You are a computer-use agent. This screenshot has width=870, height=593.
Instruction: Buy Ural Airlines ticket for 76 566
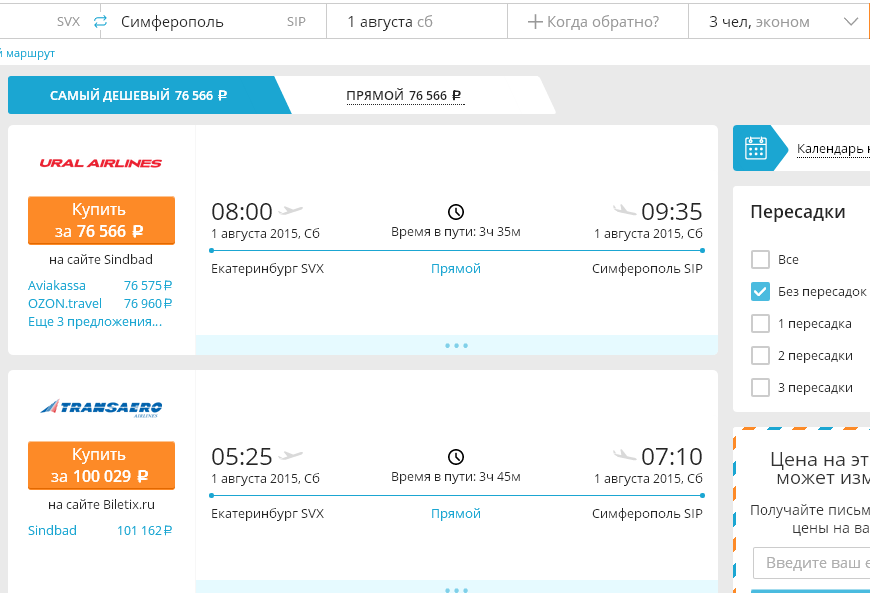tap(101, 220)
